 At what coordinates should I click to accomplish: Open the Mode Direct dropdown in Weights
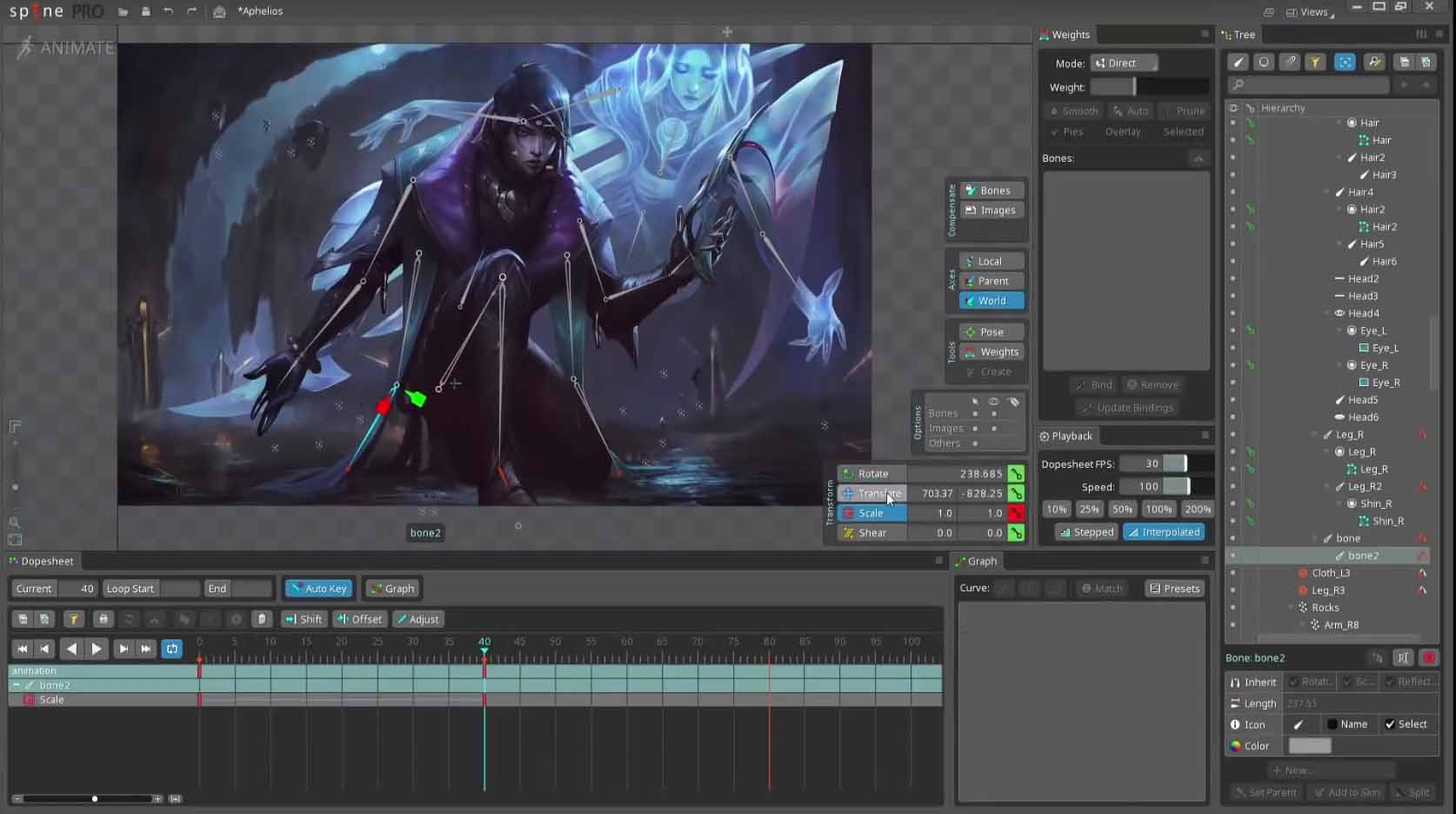1124,63
